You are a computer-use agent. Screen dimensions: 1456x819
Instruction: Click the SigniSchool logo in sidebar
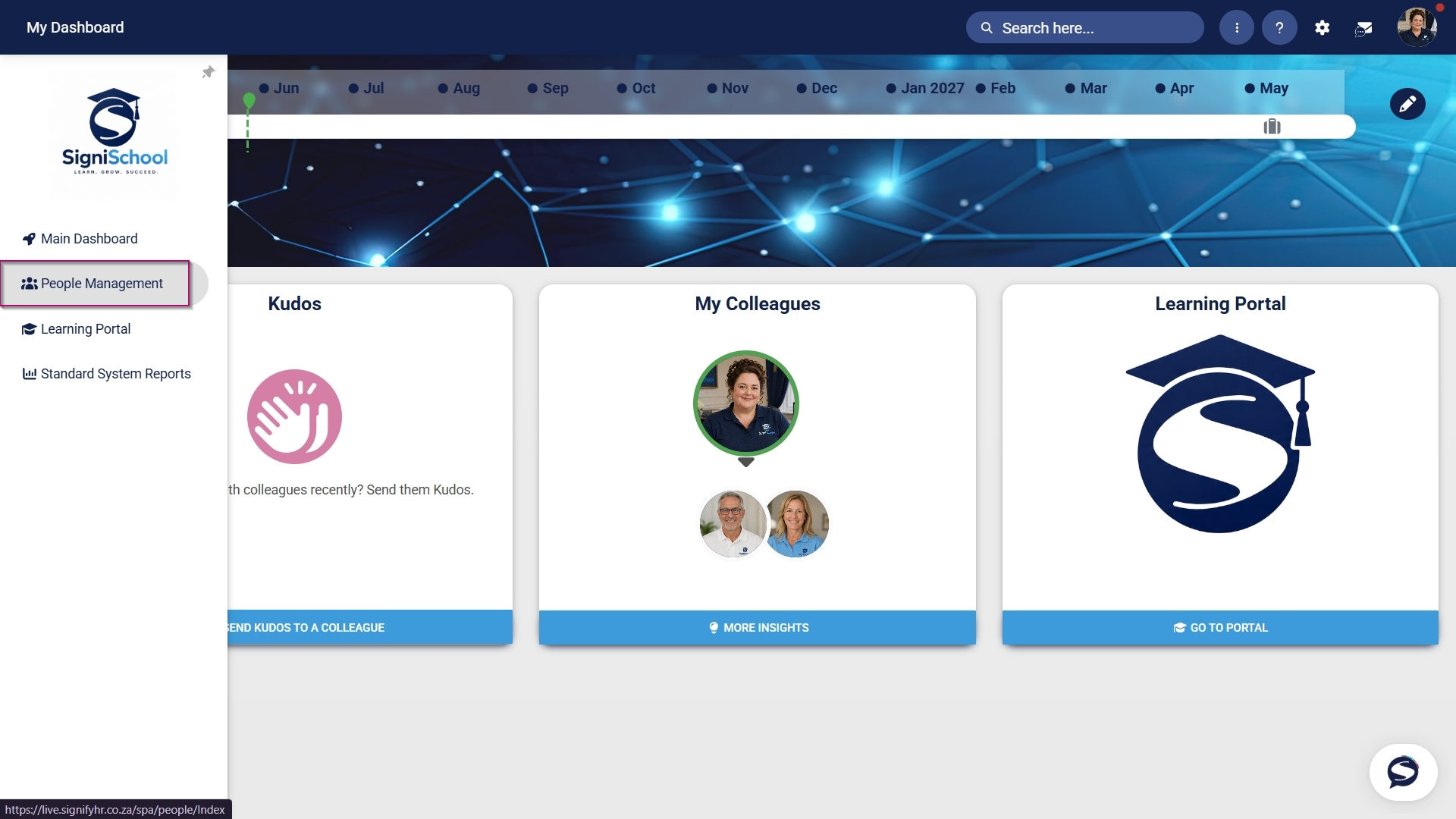[115, 132]
